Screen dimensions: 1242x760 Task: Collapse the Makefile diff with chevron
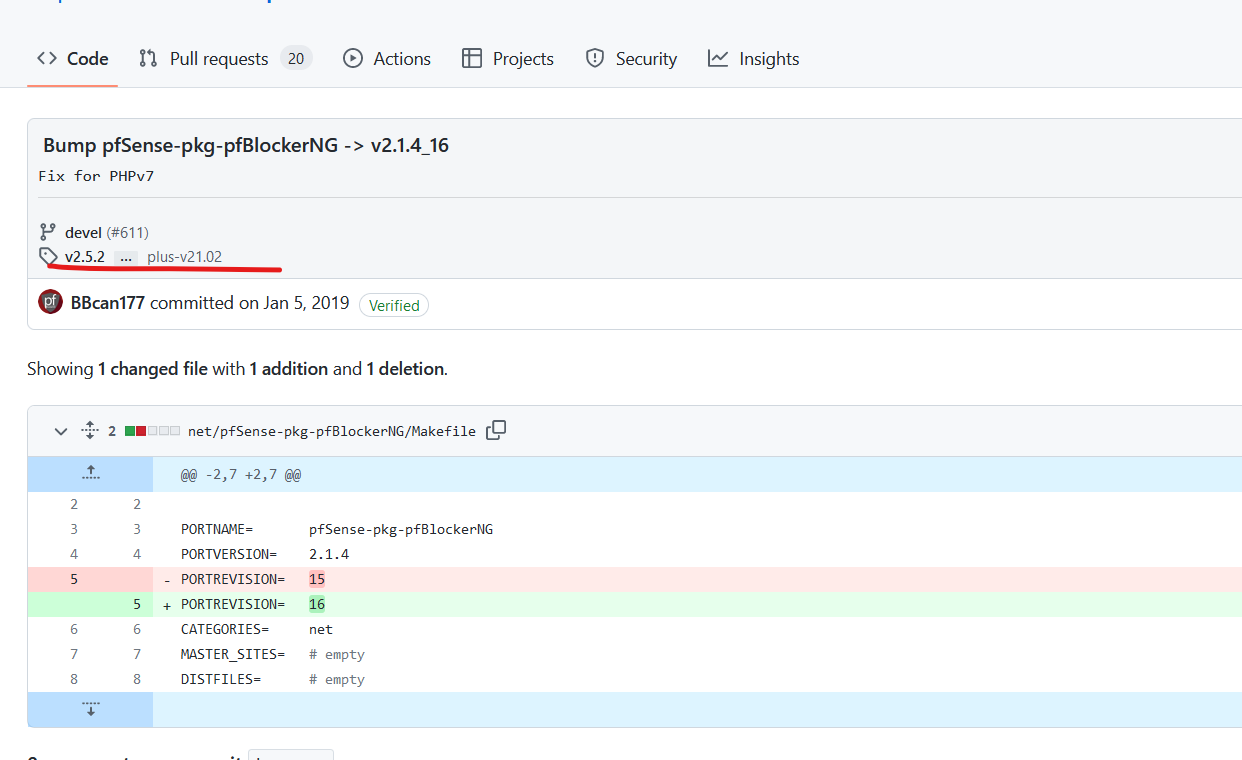61,432
